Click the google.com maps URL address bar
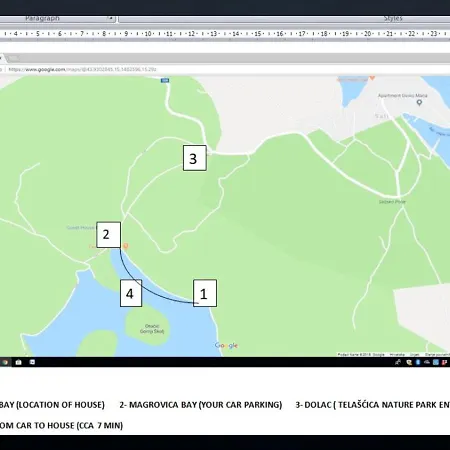The image size is (450, 450). point(82,69)
